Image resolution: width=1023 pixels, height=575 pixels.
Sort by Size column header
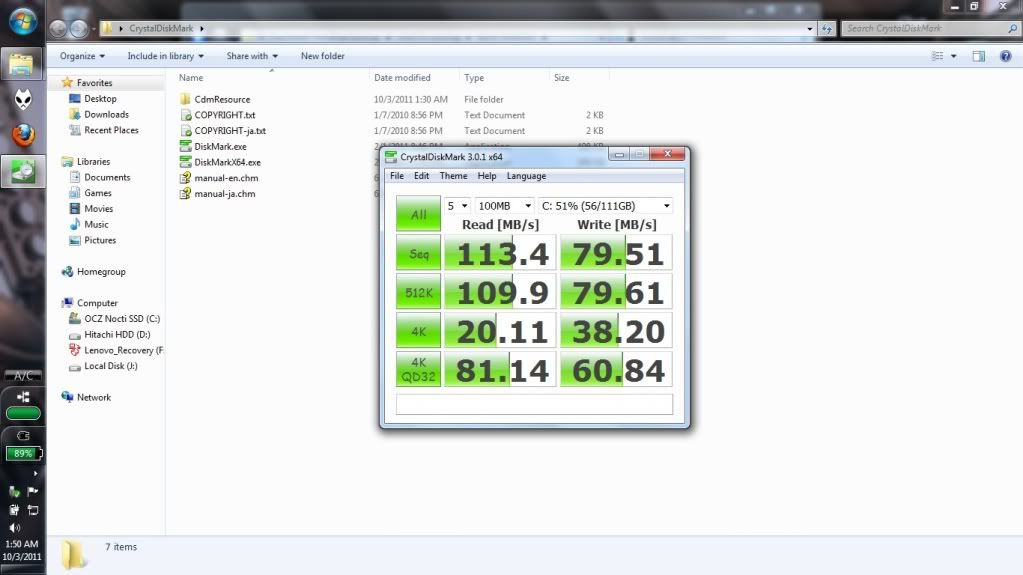[x=561, y=78]
